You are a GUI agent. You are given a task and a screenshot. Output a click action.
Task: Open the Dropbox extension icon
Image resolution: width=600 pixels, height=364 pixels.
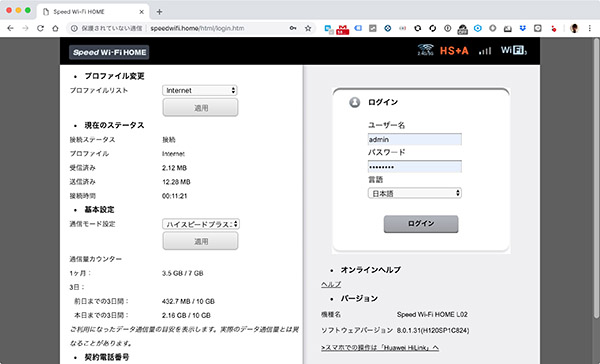coord(523,28)
